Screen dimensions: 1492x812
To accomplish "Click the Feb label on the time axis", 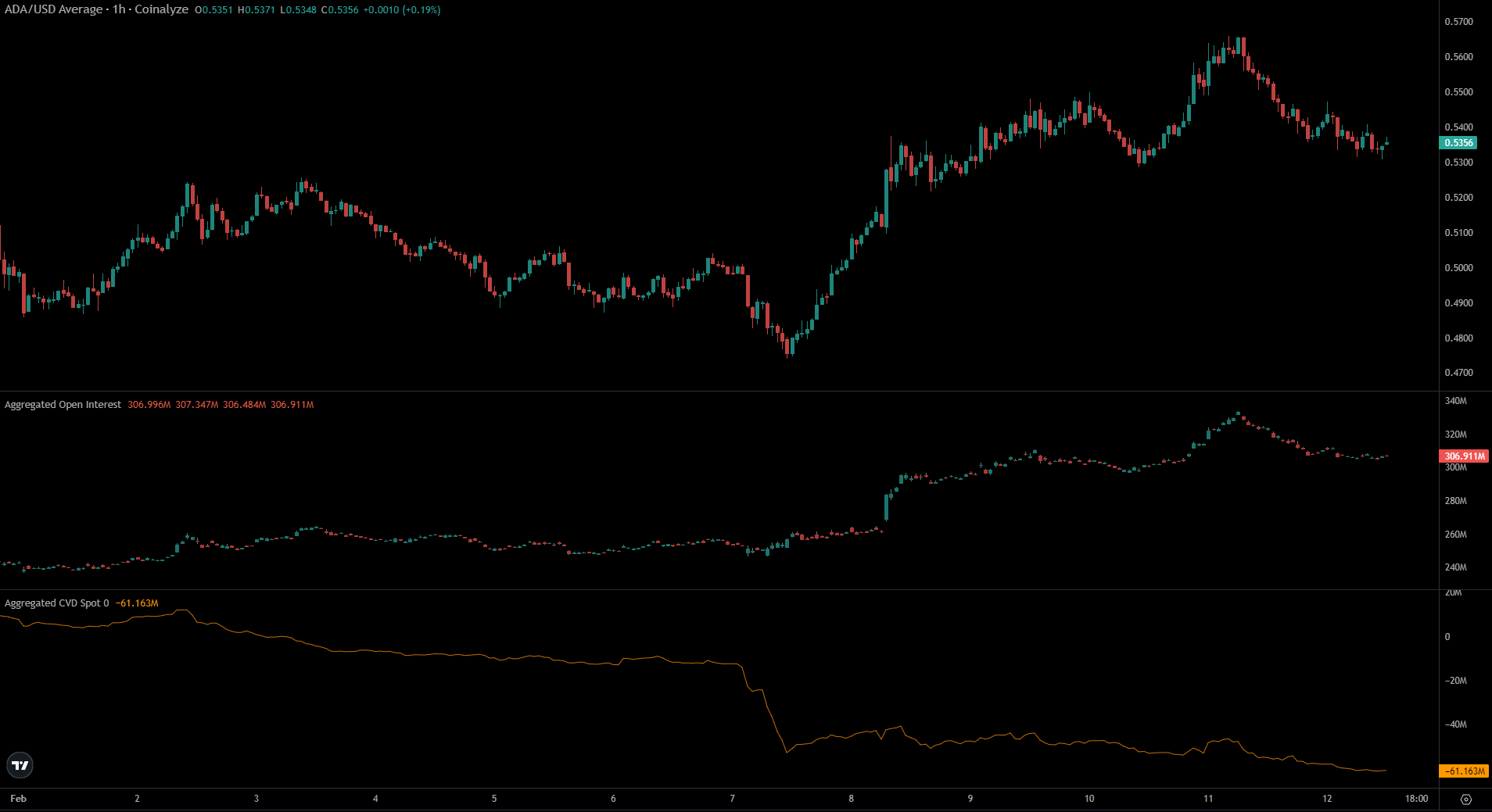I will coord(18,799).
